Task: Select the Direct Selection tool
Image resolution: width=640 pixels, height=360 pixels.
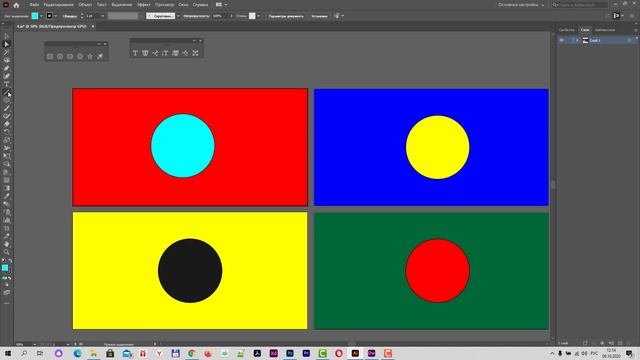Action: 7,44
